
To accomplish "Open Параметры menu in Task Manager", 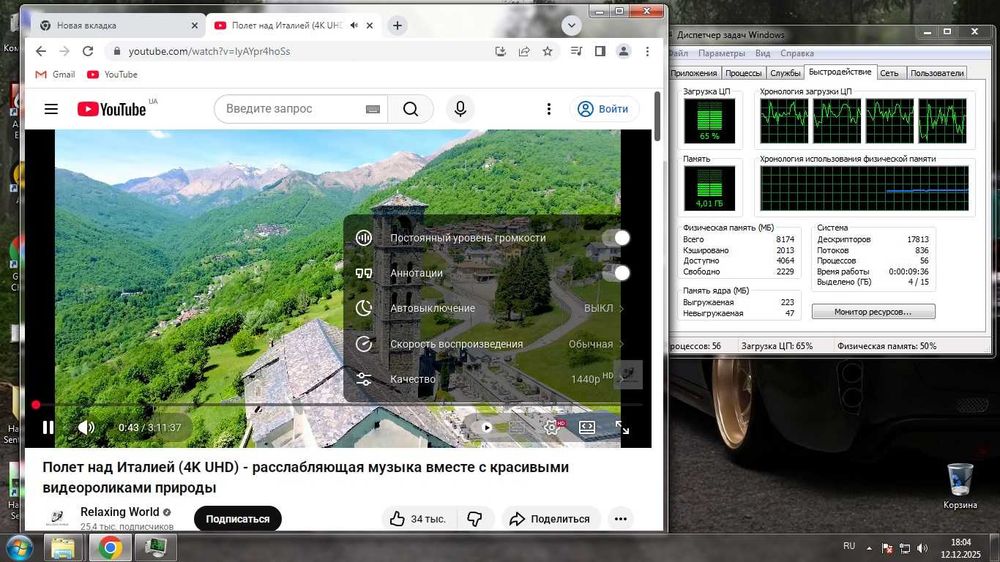I will [721, 54].
